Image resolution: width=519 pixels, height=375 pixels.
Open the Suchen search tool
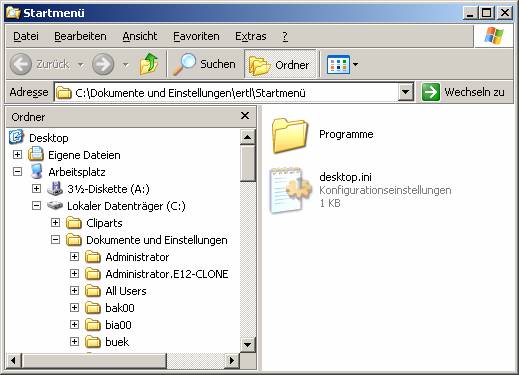pyautogui.click(x=204, y=64)
